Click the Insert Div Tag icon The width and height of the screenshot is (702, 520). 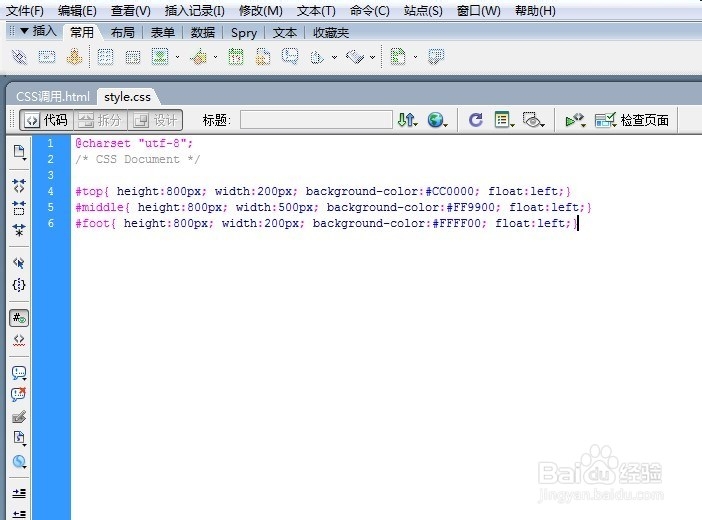(133, 57)
